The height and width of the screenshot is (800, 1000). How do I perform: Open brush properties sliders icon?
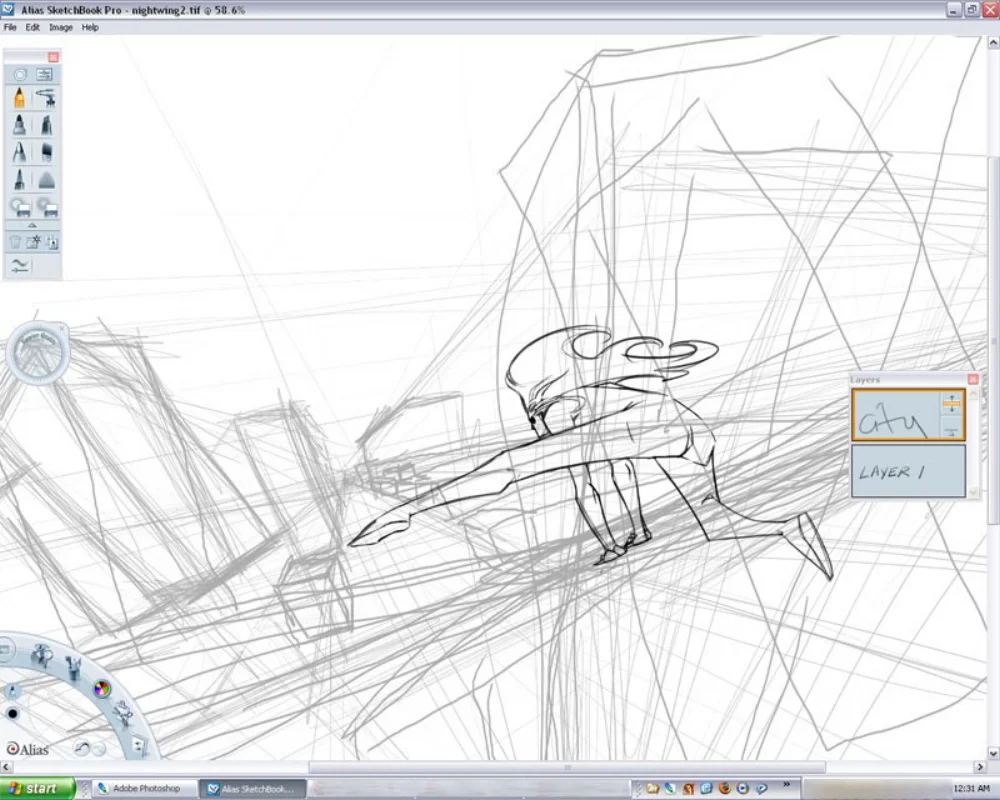pos(45,75)
